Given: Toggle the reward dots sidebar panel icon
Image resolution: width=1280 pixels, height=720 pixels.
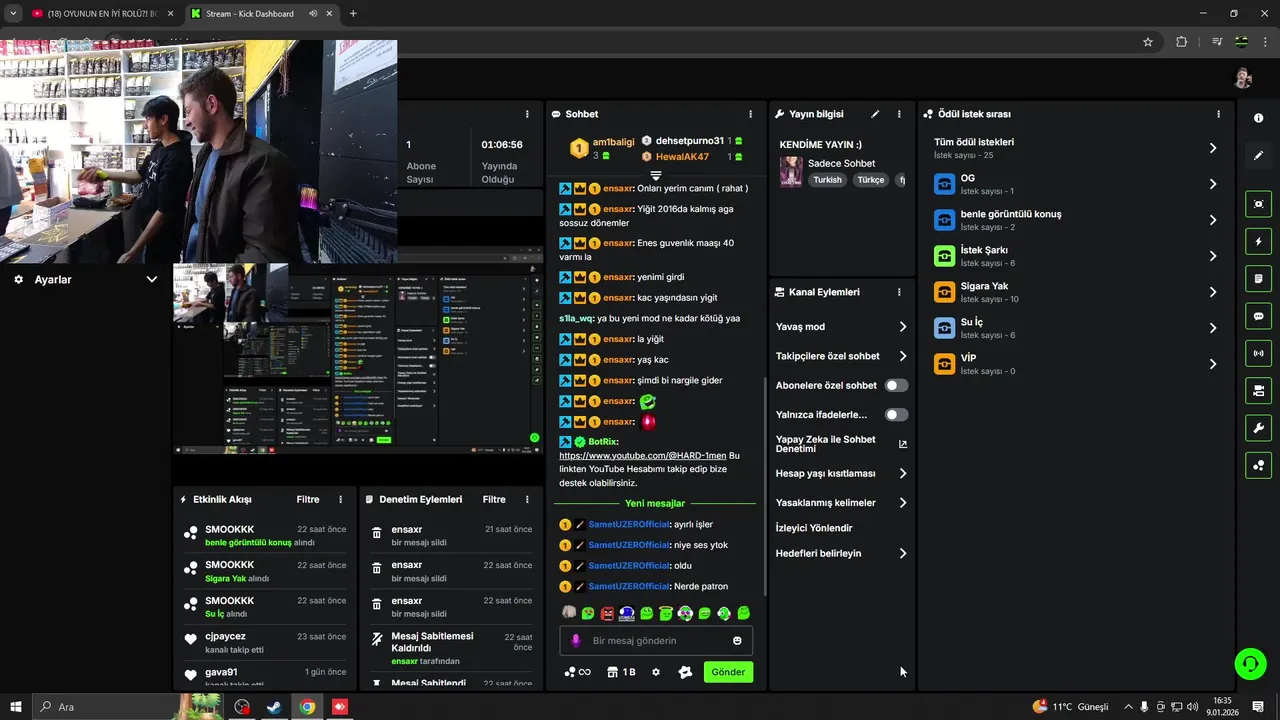Looking at the screenshot, I should [1258, 465].
